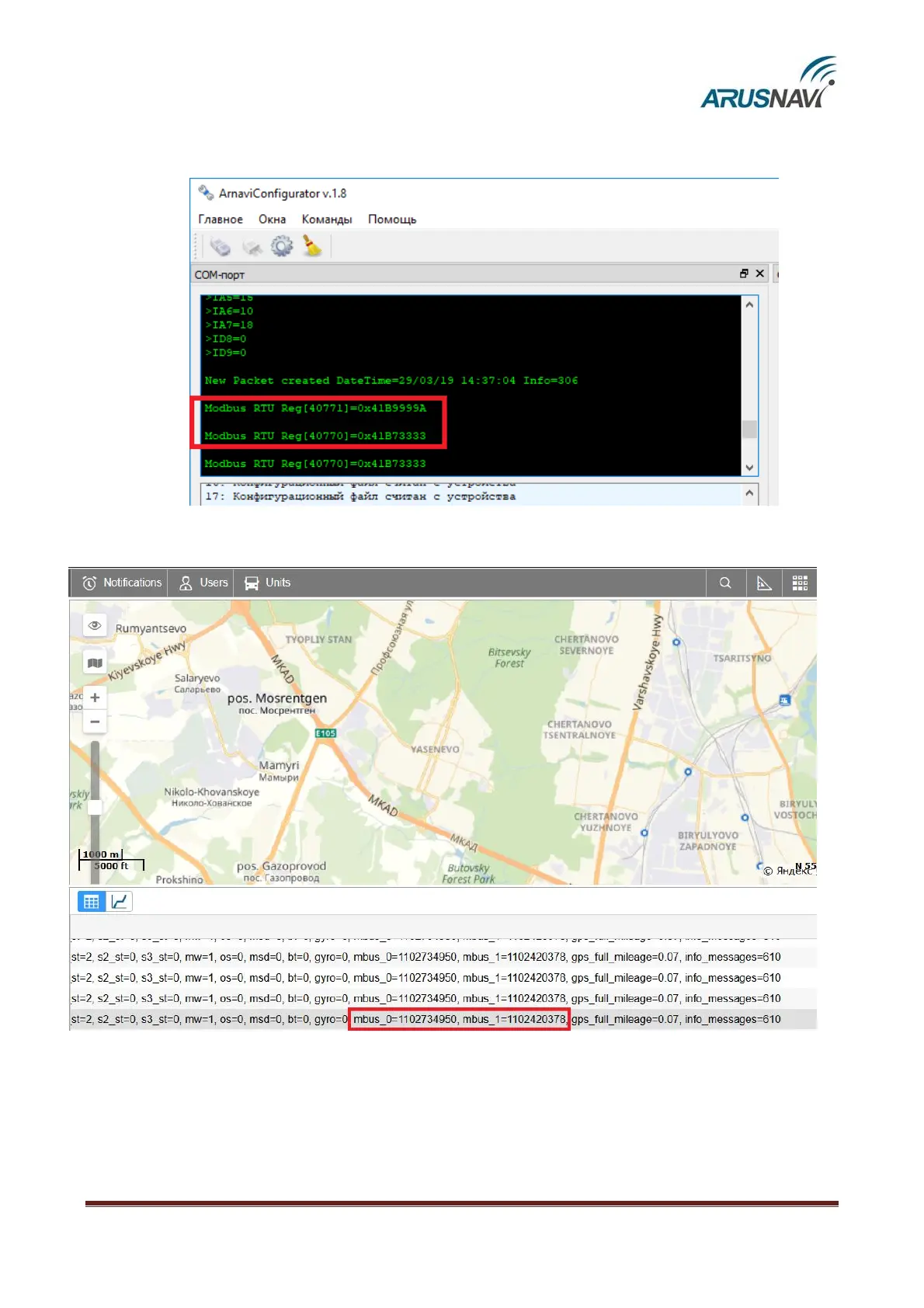
Task: Clear the terminal using the broom icon
Action: pos(312,246)
